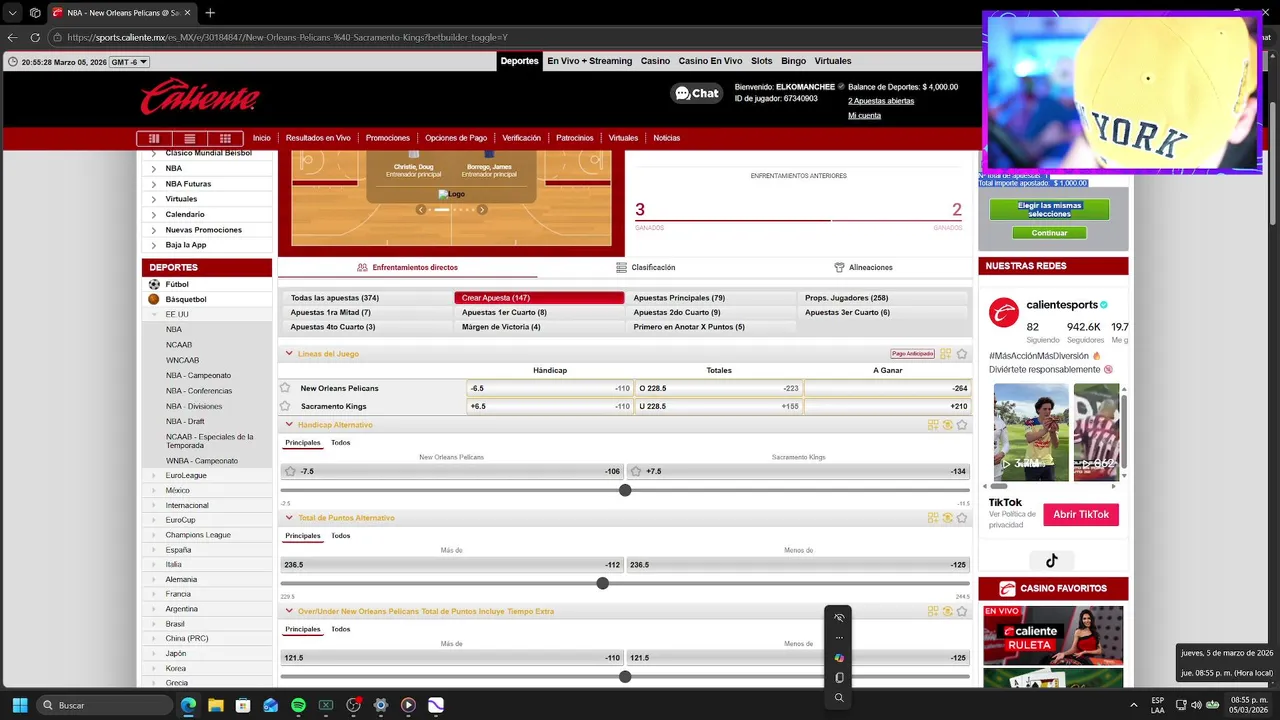Collapse the Handicap Alternativo section
Viewport: 1280px width, 720px height.
[x=289, y=425]
